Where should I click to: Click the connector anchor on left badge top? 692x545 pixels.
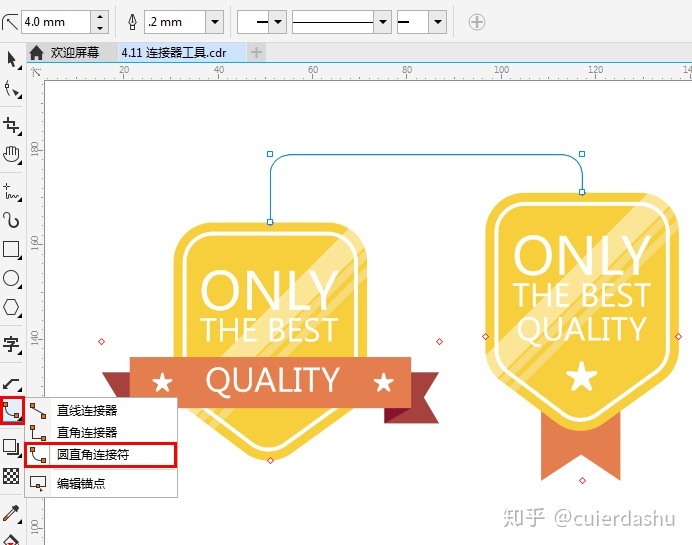pos(270,222)
